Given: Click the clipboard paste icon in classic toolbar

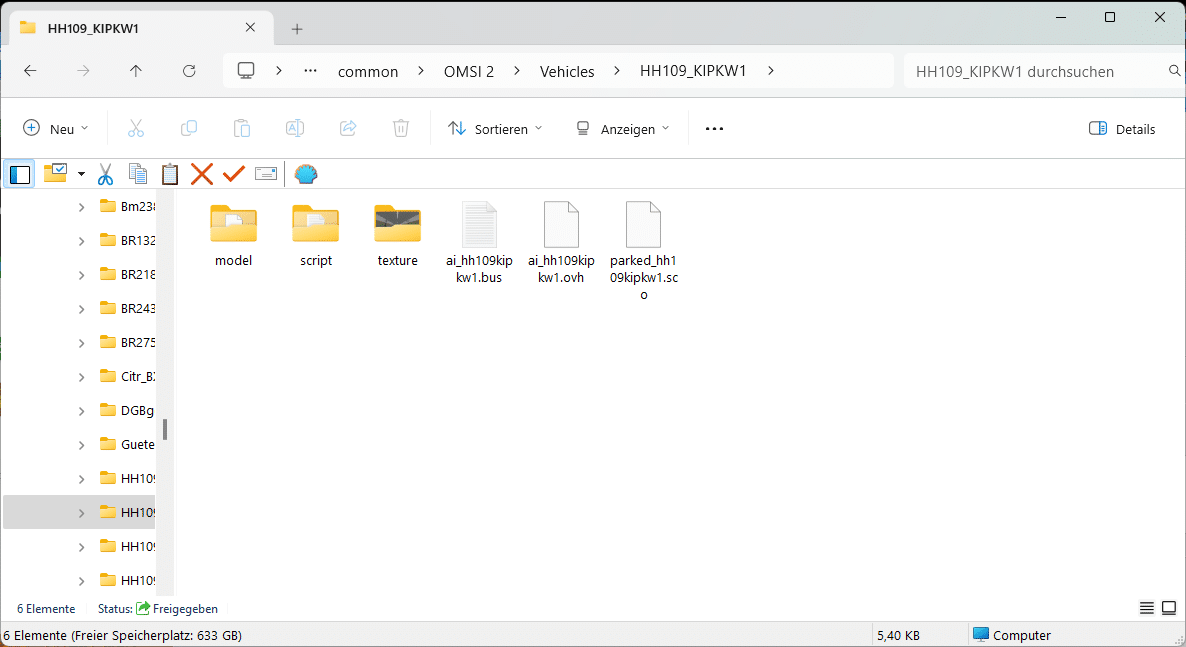Looking at the screenshot, I should tap(170, 174).
